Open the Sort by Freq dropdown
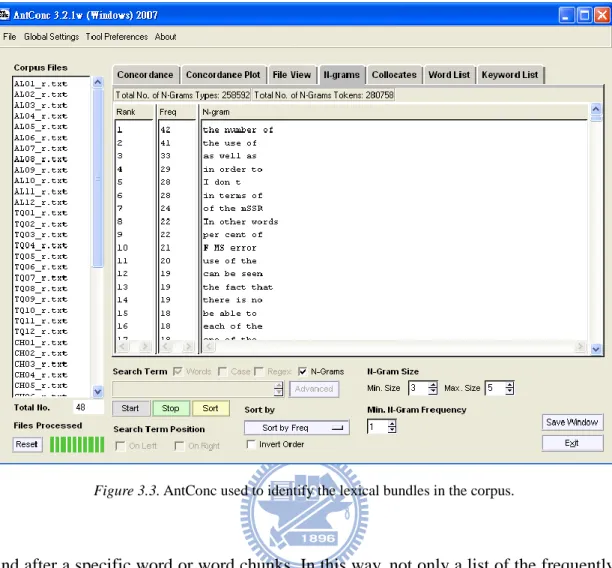 (296, 428)
